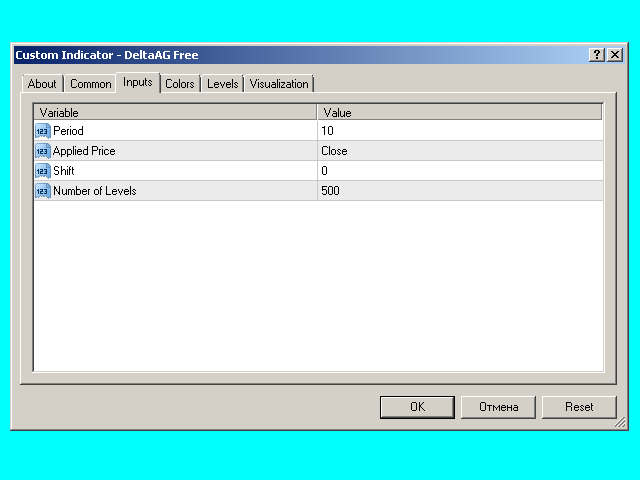Select the Number of Levels value 500

point(459,191)
